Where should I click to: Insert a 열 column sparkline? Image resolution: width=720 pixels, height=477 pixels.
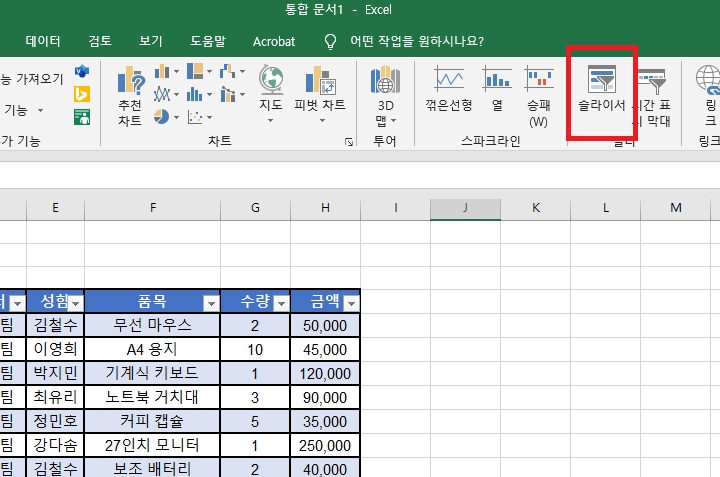point(497,78)
